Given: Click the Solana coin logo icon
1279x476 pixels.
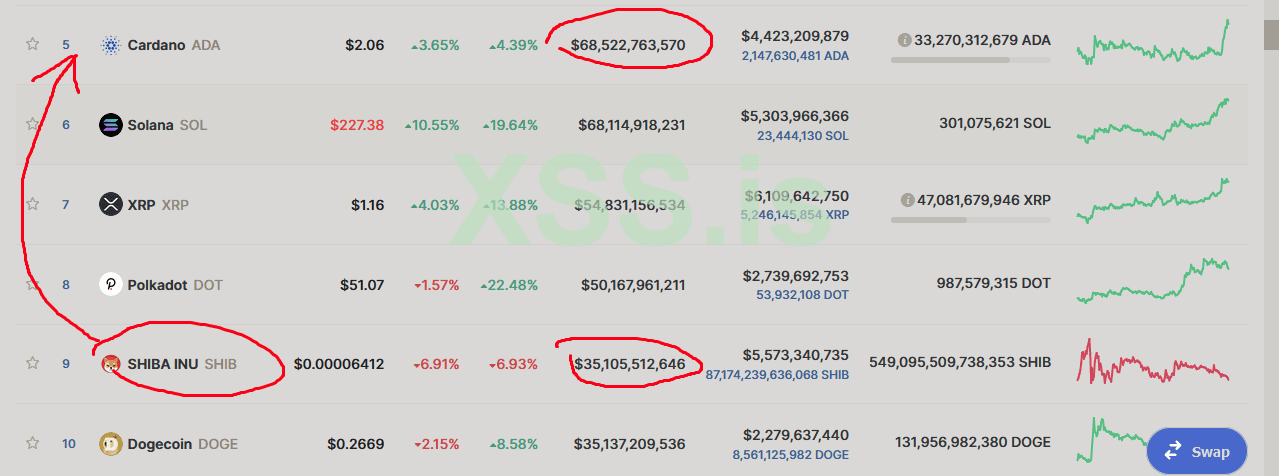Looking at the screenshot, I should 110,125.
